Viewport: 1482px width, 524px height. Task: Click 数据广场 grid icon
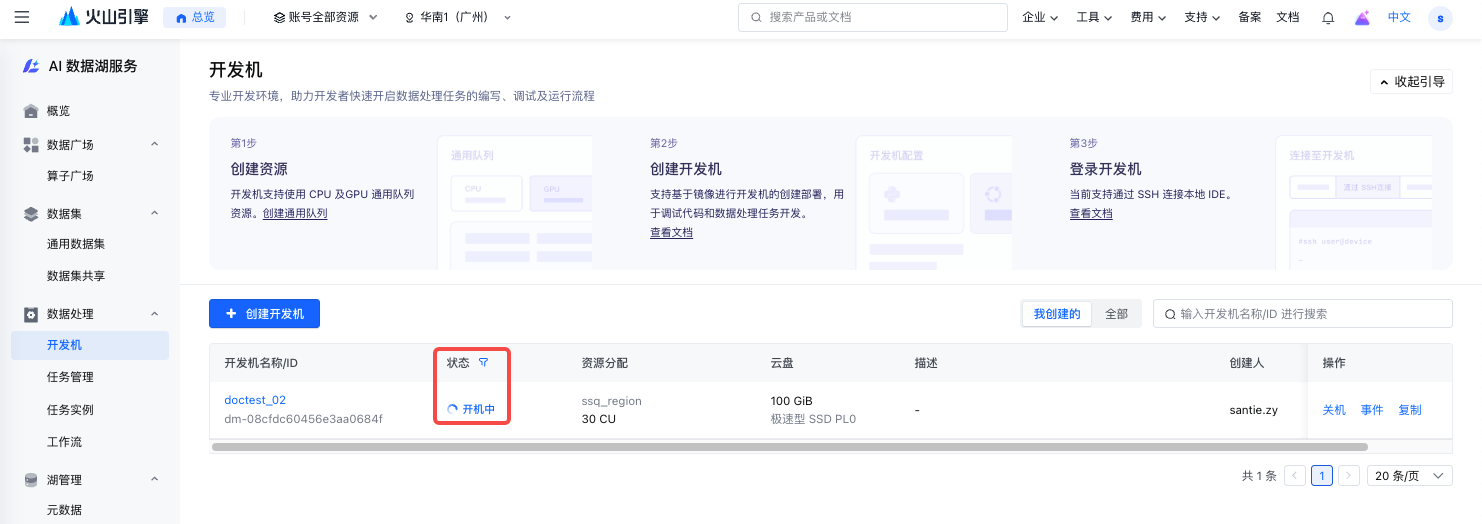tap(31, 145)
